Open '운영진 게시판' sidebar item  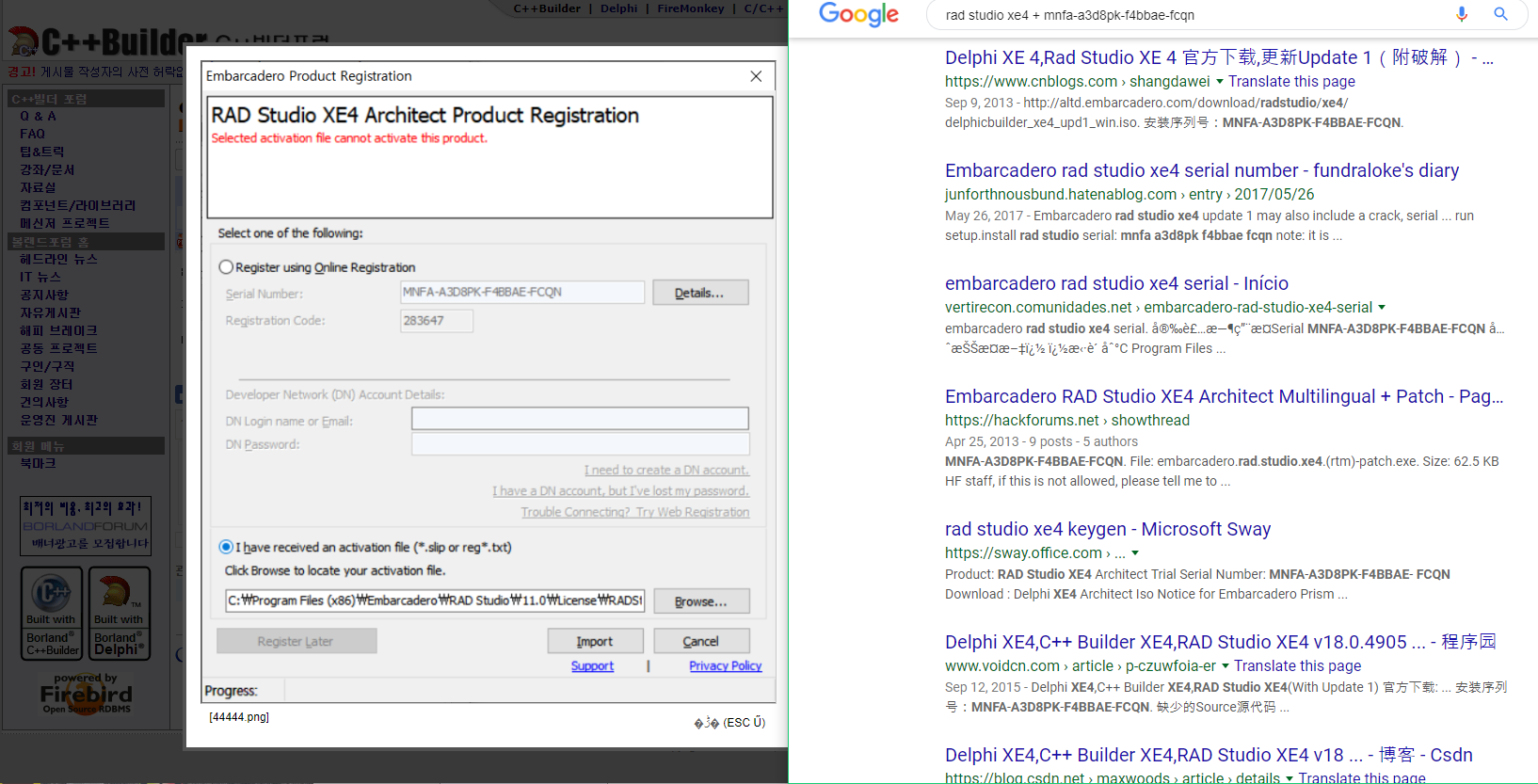58,420
